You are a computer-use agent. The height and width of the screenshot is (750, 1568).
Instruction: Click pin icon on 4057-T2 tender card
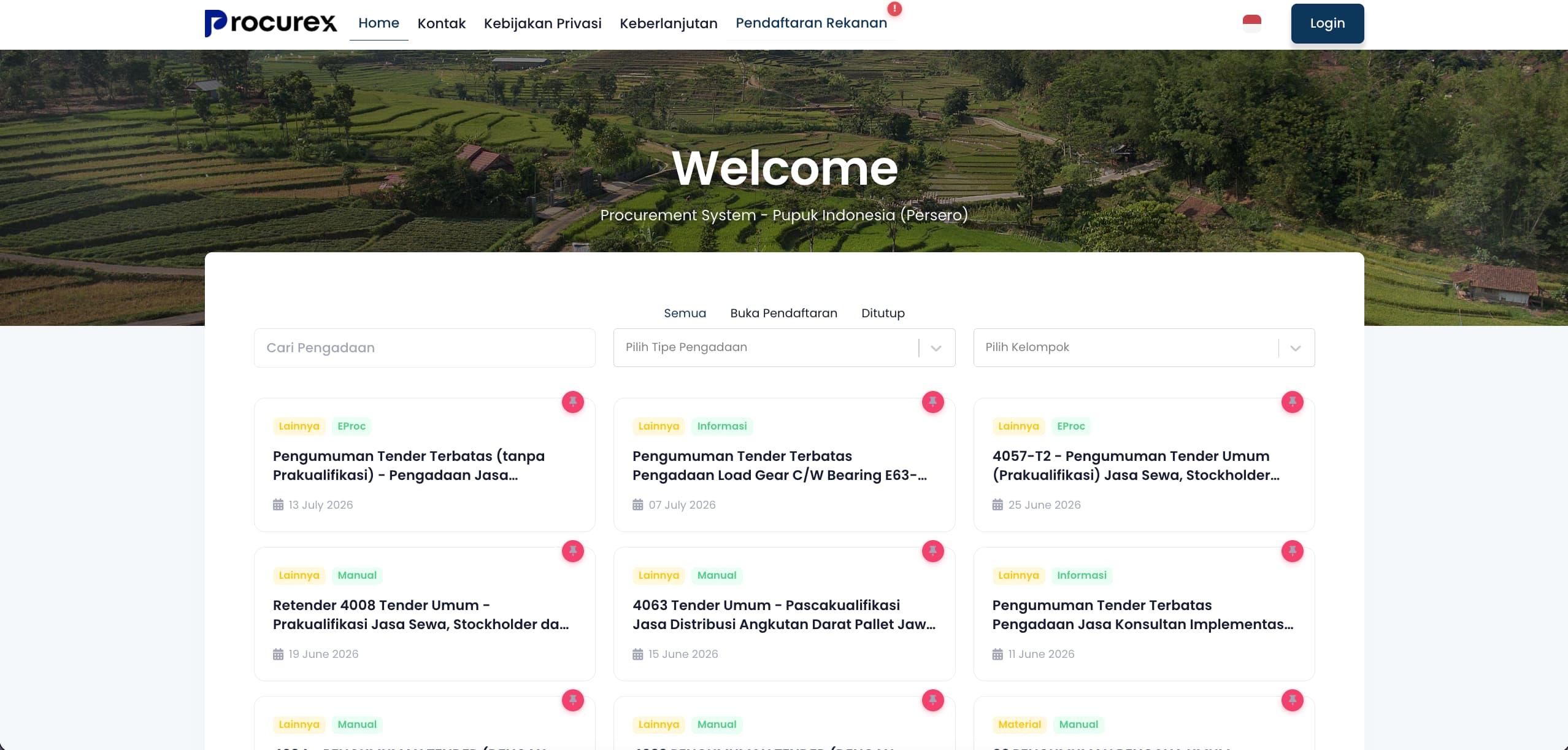point(1292,402)
